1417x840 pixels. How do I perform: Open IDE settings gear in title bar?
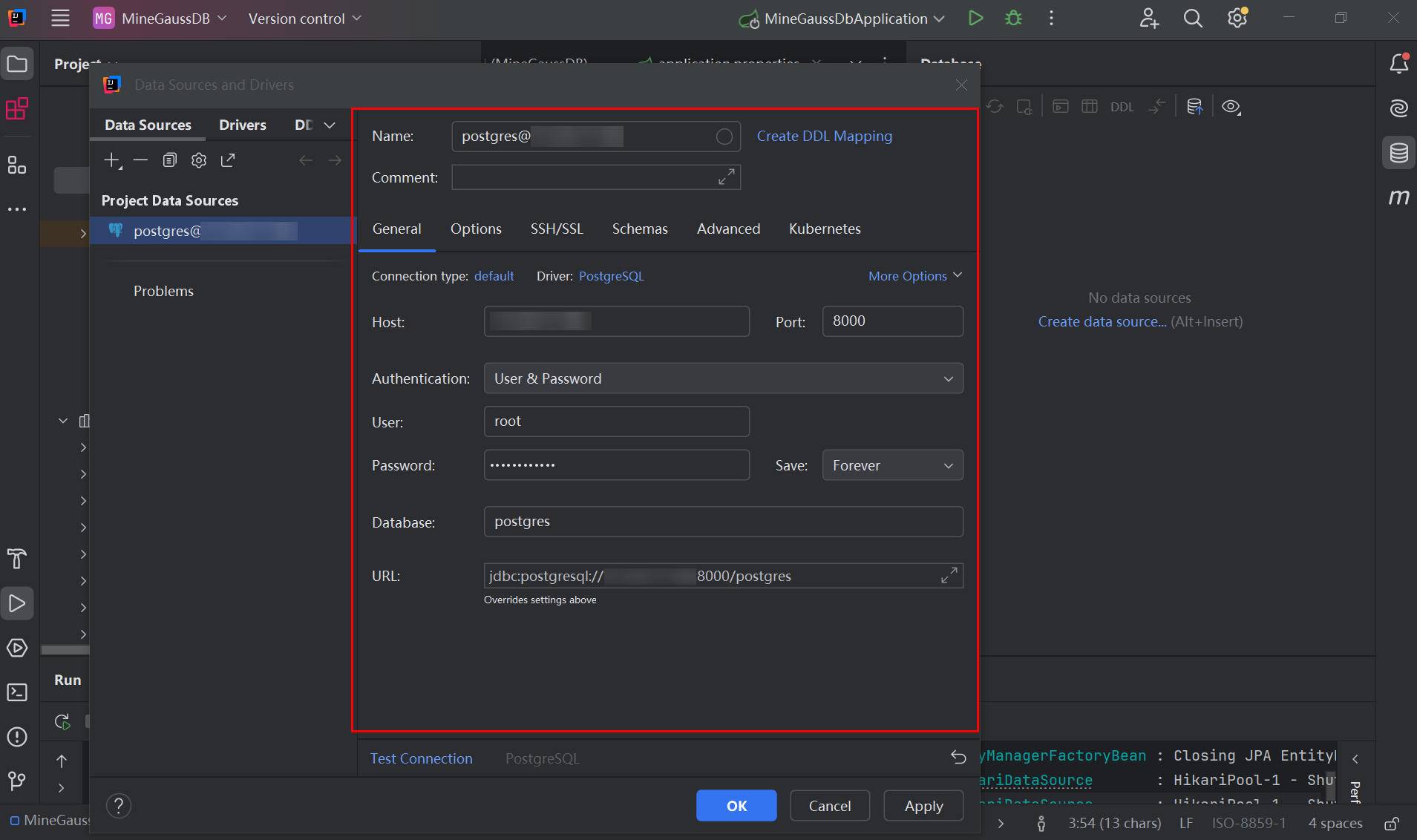coord(1237,19)
